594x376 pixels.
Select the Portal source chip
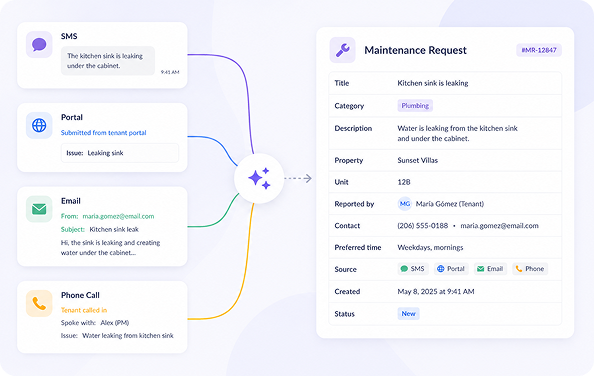click(x=451, y=269)
